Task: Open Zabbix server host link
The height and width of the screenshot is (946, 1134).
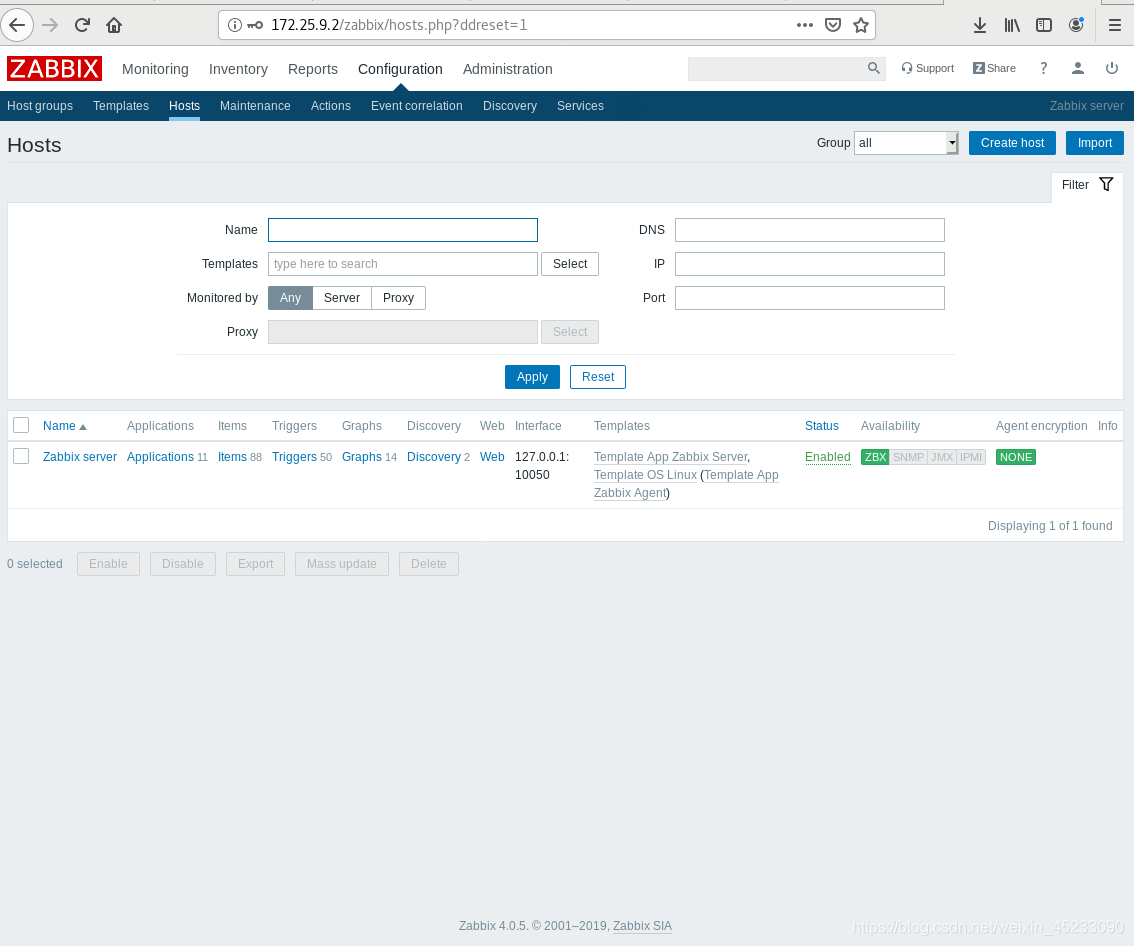Action: coord(80,457)
